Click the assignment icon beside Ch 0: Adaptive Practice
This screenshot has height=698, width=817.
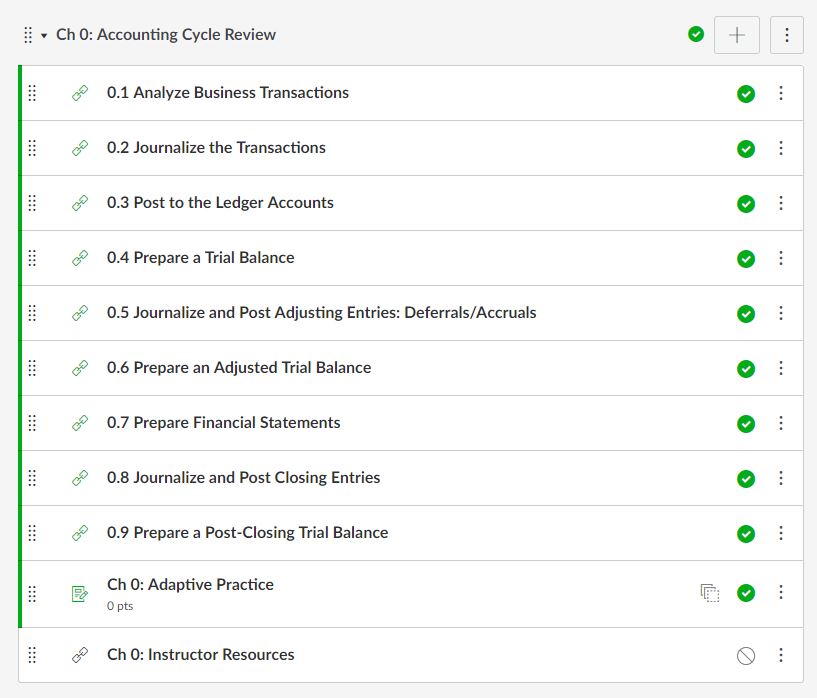pyautogui.click(x=80, y=592)
